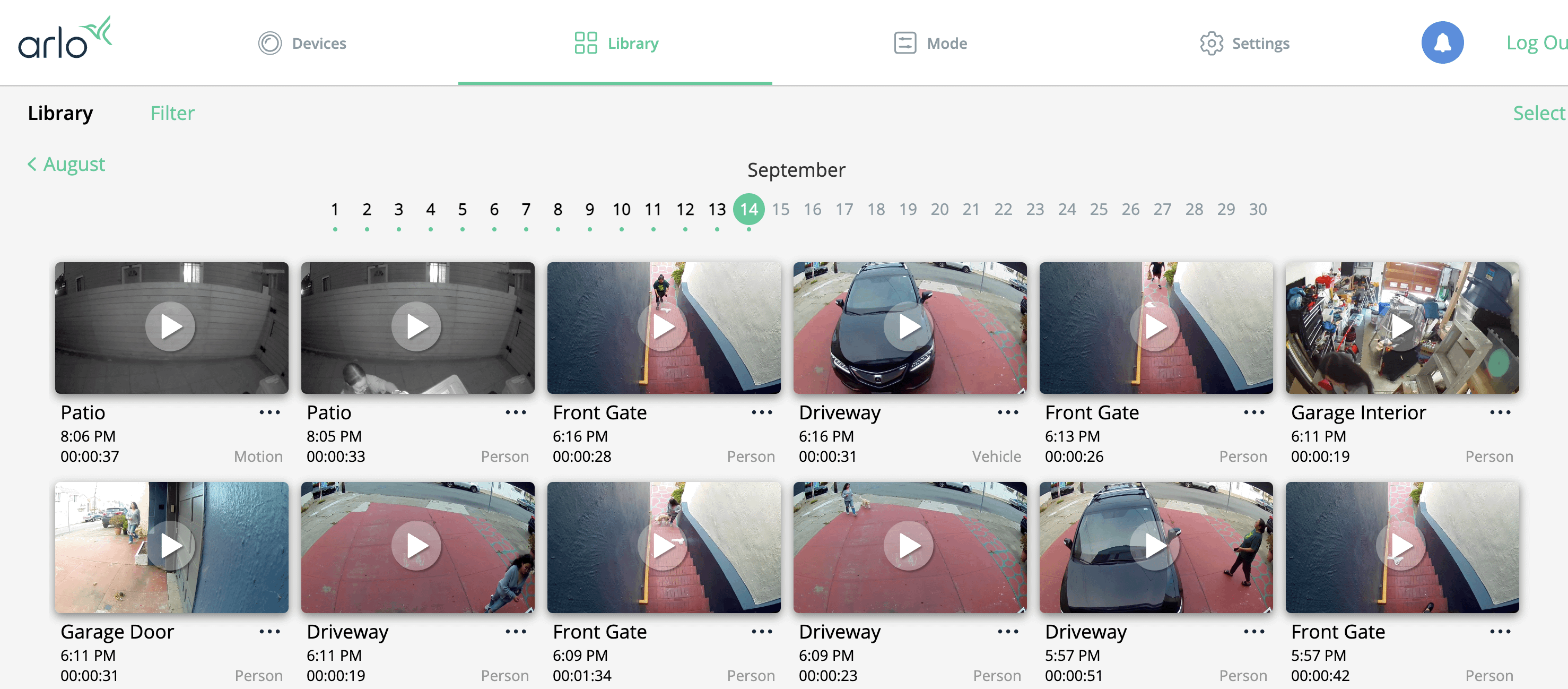This screenshot has height=689, width=1568.
Task: Expand date 7 in September calendar
Action: 525,209
